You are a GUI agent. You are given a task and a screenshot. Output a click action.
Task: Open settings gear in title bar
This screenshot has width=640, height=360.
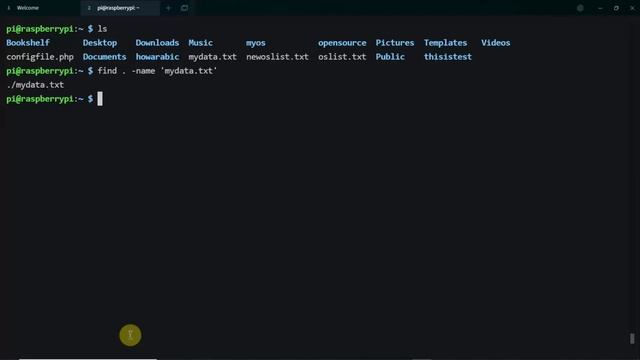(580, 8)
